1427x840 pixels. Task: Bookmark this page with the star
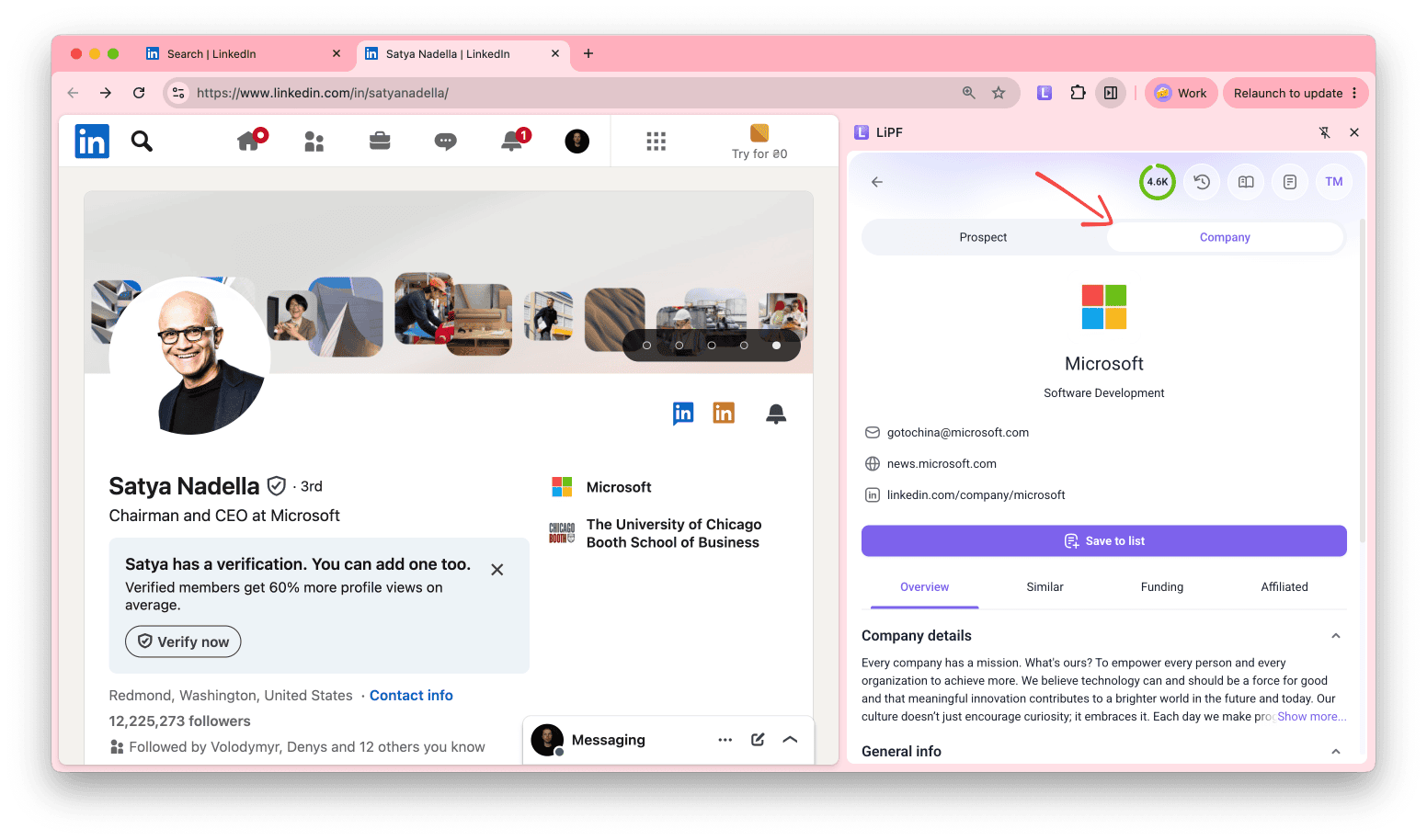click(x=999, y=93)
